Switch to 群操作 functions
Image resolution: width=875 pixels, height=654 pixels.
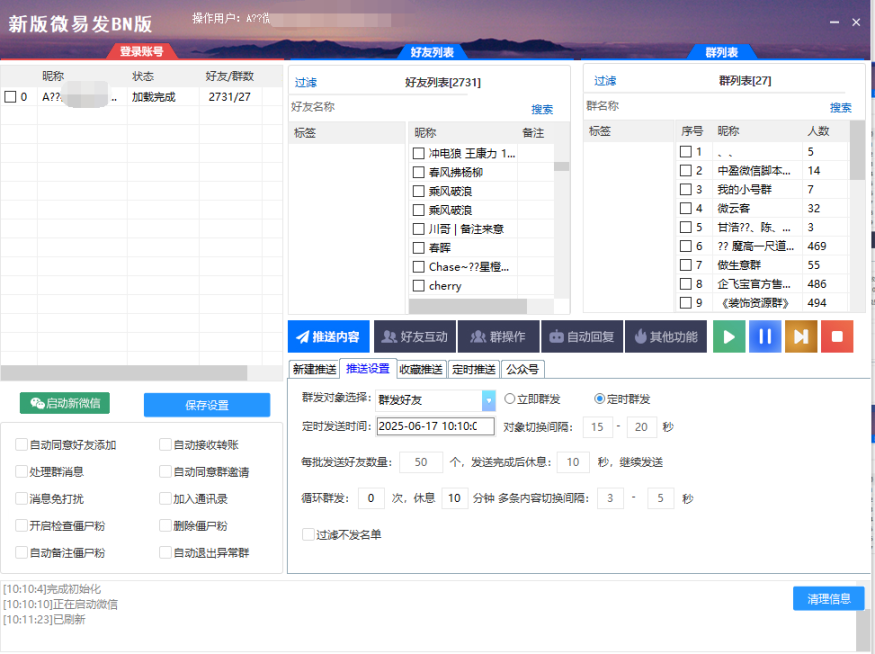pos(498,337)
